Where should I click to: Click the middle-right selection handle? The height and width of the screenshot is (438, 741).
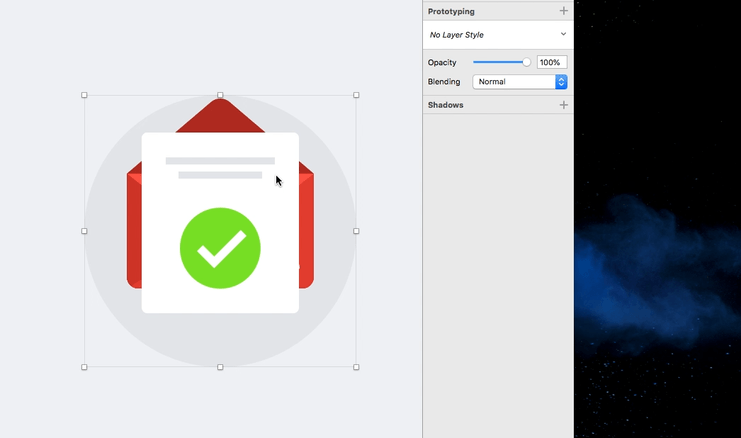pyautogui.click(x=356, y=231)
